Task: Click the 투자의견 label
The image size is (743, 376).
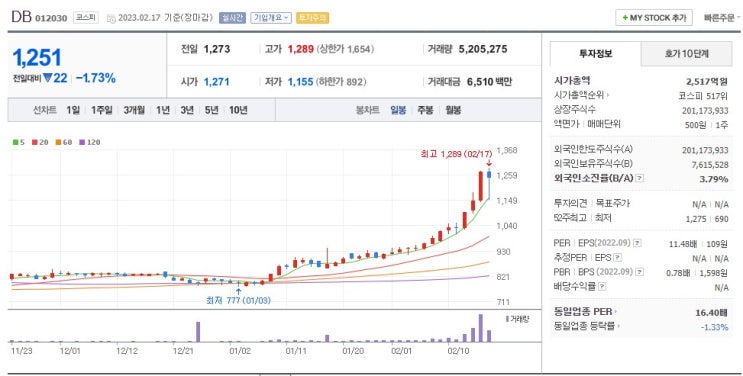Action: [x=570, y=203]
